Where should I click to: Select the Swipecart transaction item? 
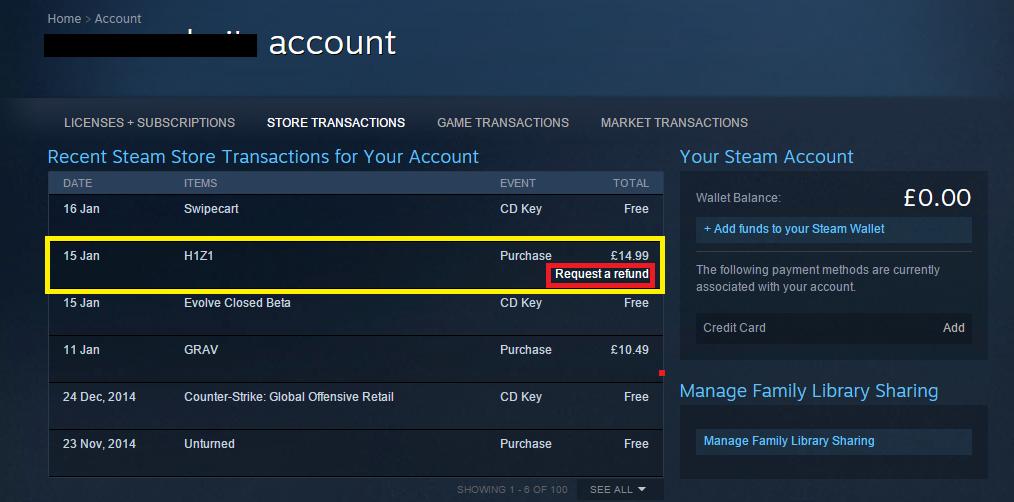[211, 210]
